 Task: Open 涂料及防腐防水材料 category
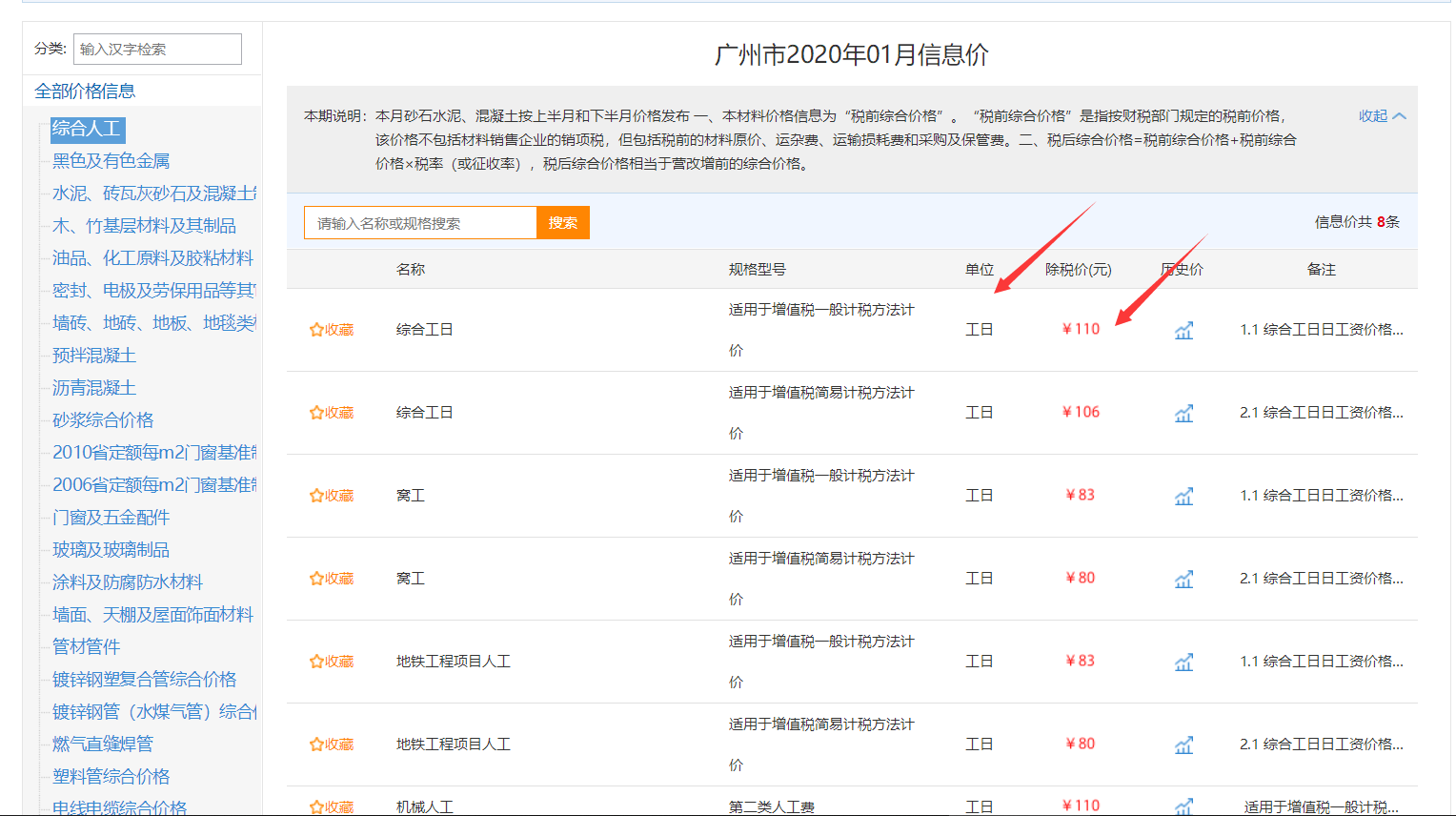pyautogui.click(x=128, y=582)
